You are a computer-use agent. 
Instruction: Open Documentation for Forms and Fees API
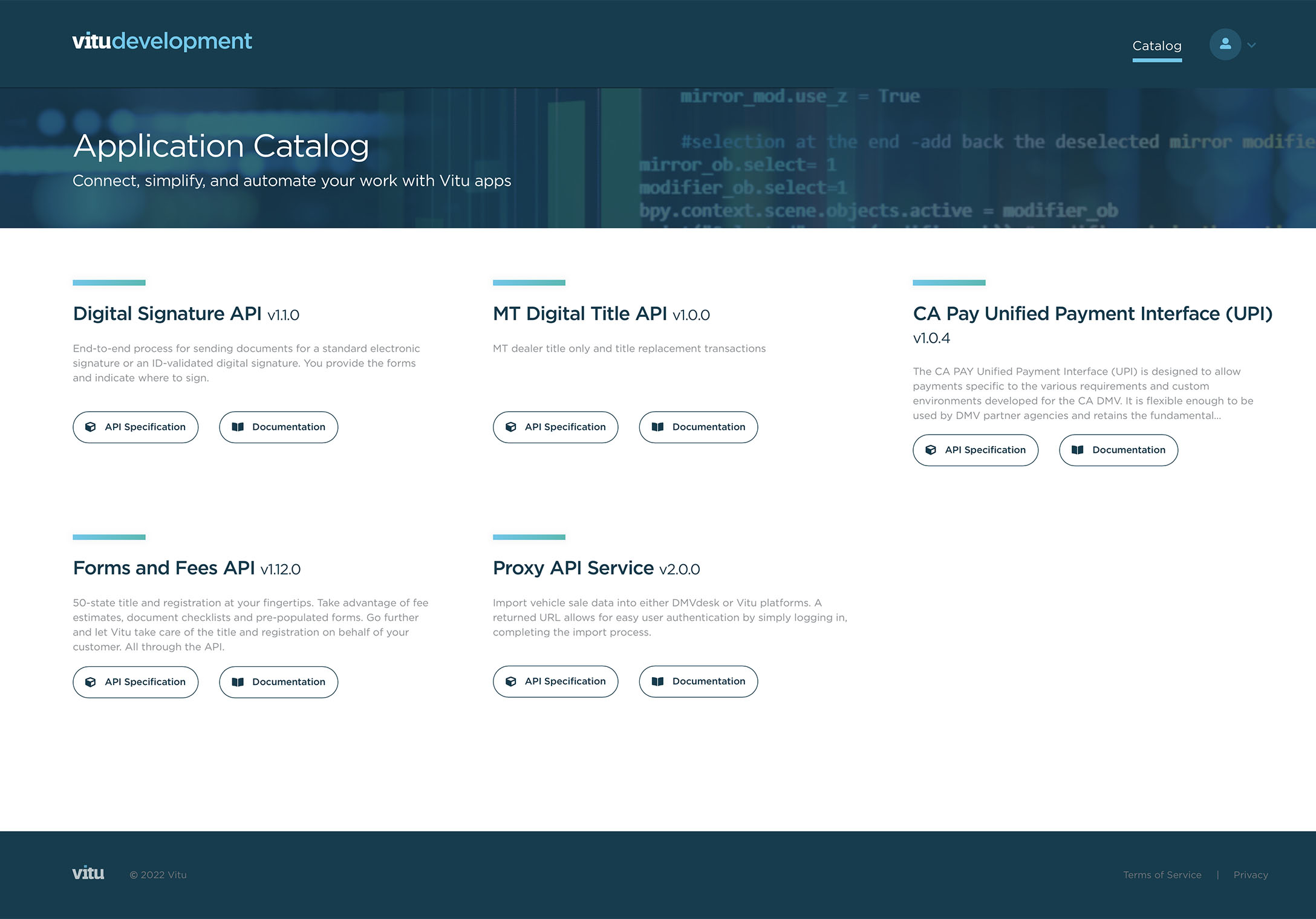(279, 682)
